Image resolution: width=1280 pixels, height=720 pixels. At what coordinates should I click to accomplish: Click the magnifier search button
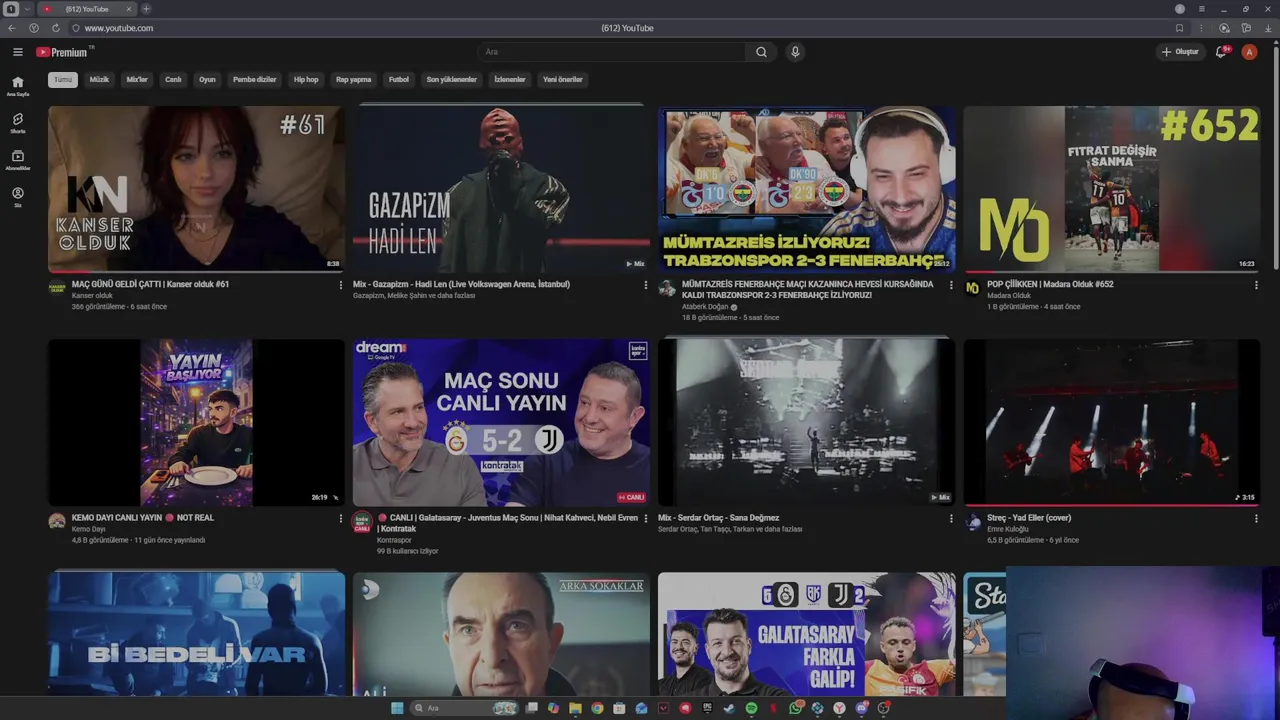(761, 52)
